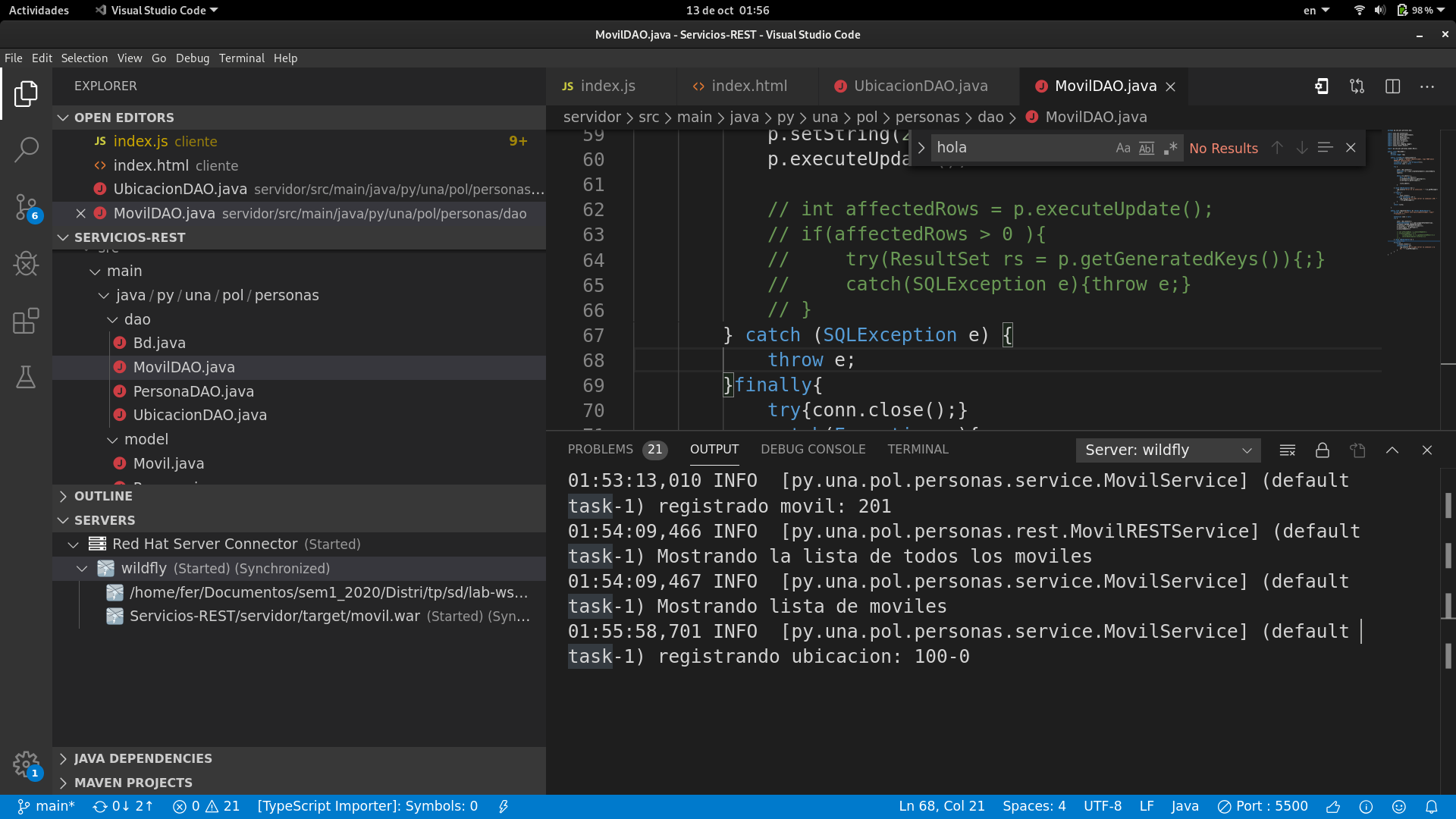Toggle output scroll lock icon

pyautogui.click(x=1322, y=450)
